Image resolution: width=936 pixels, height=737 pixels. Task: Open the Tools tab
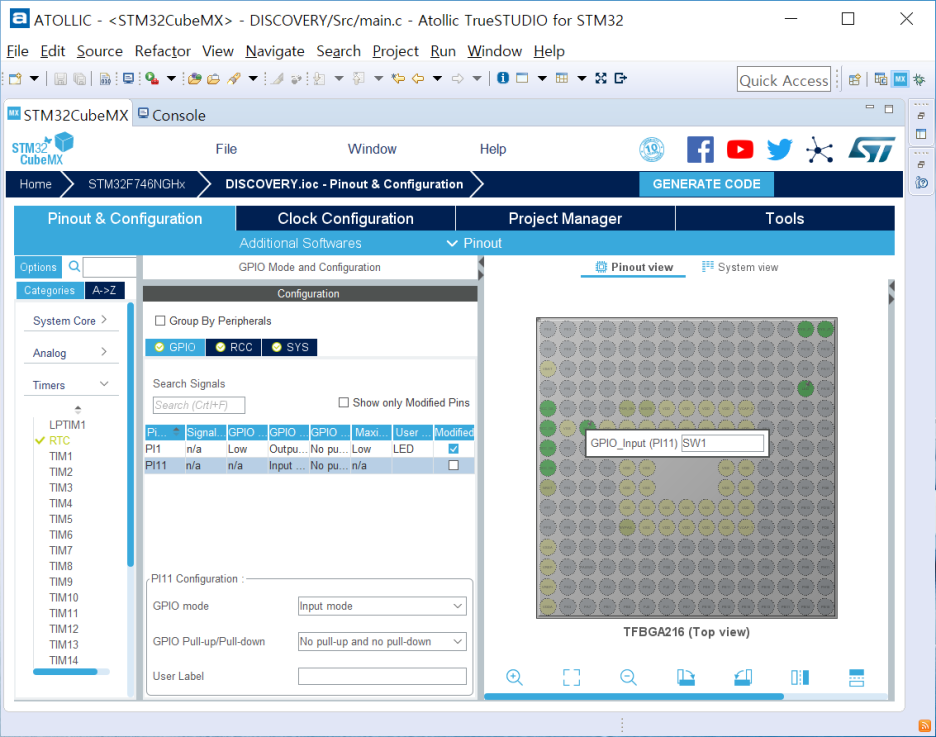coord(785,218)
